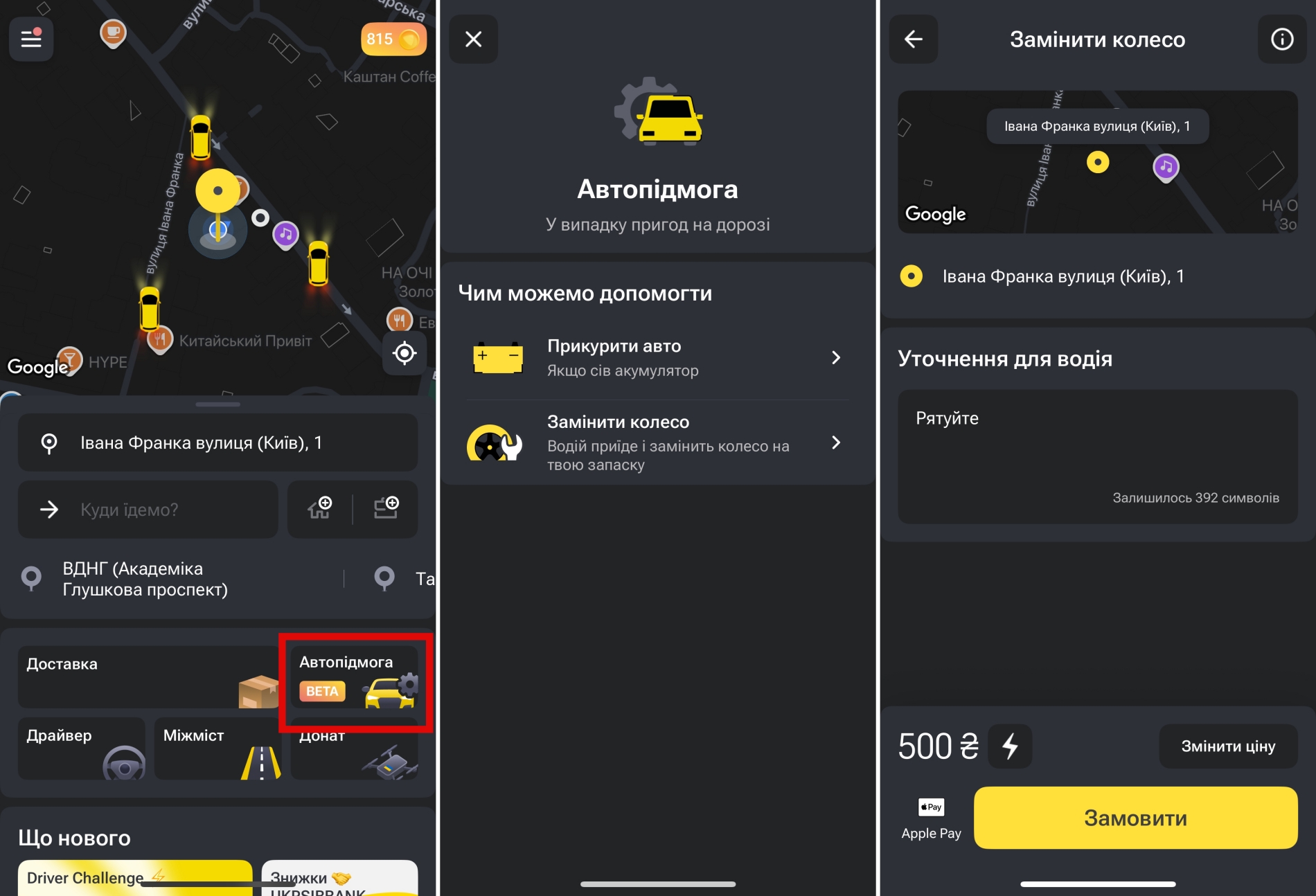
Task: Select the Івана Франка address radio marker
Action: coord(911,277)
